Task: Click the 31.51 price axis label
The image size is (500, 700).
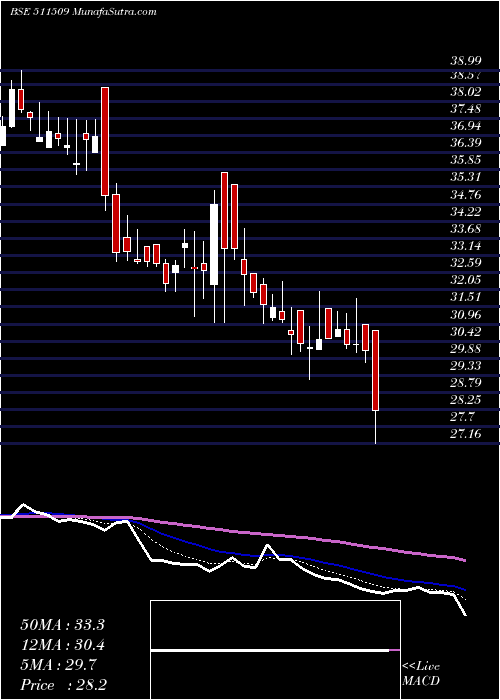Action: [x=466, y=297]
